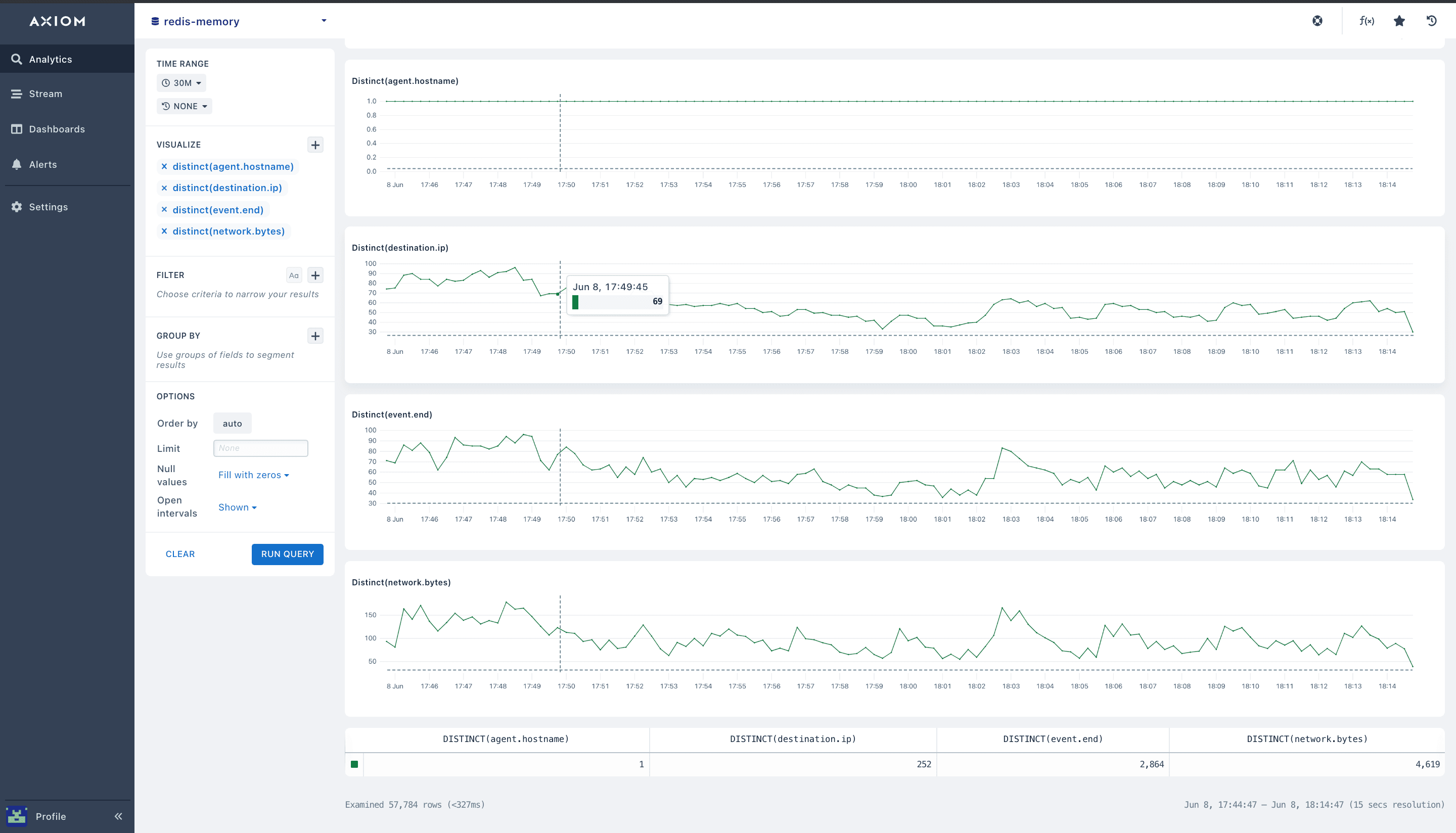This screenshot has height=833, width=1456.
Task: Clear the query builder
Action: click(x=180, y=554)
